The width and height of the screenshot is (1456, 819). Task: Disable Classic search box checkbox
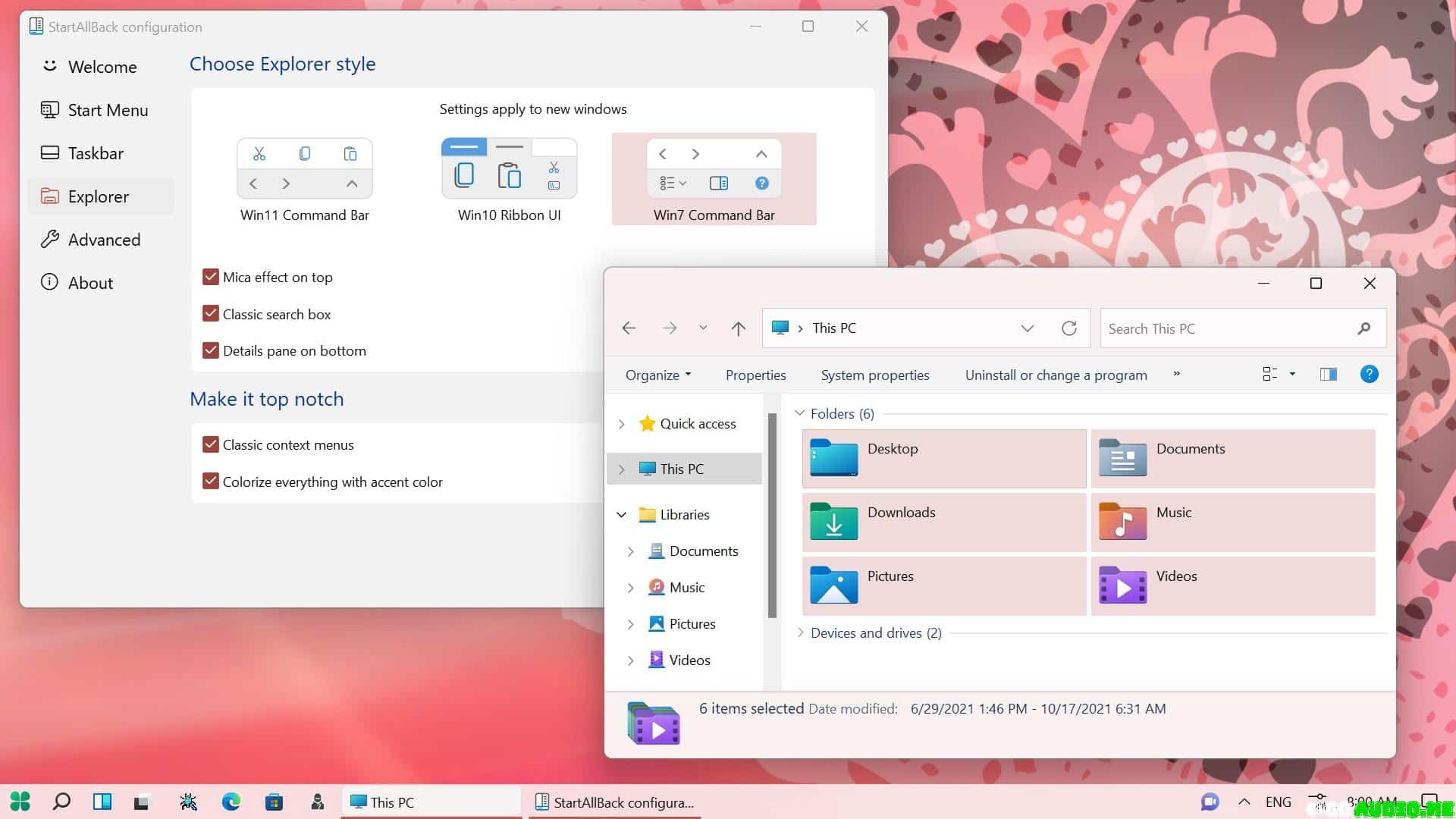(x=211, y=314)
